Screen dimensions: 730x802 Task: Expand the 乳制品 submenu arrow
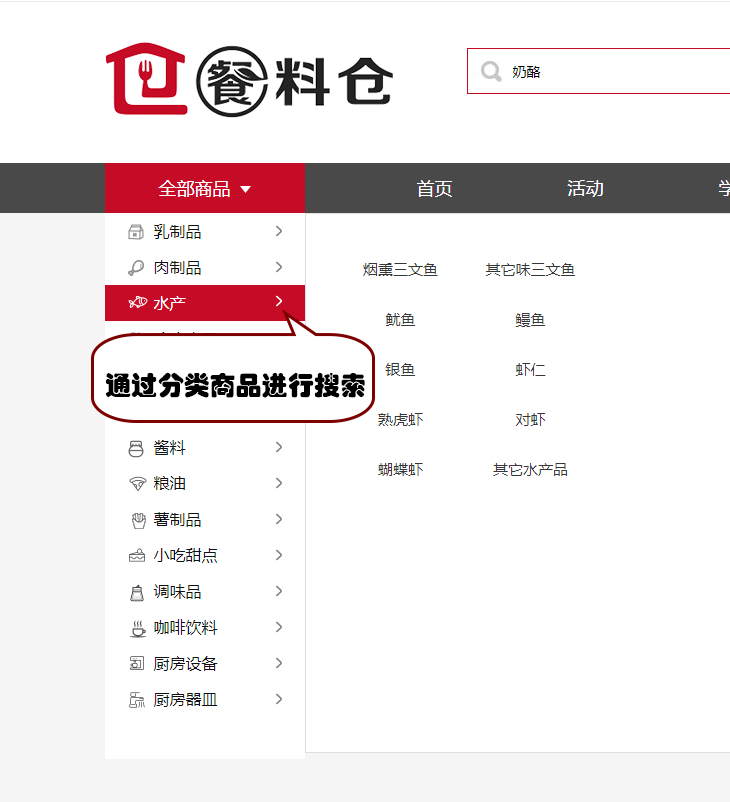[279, 231]
